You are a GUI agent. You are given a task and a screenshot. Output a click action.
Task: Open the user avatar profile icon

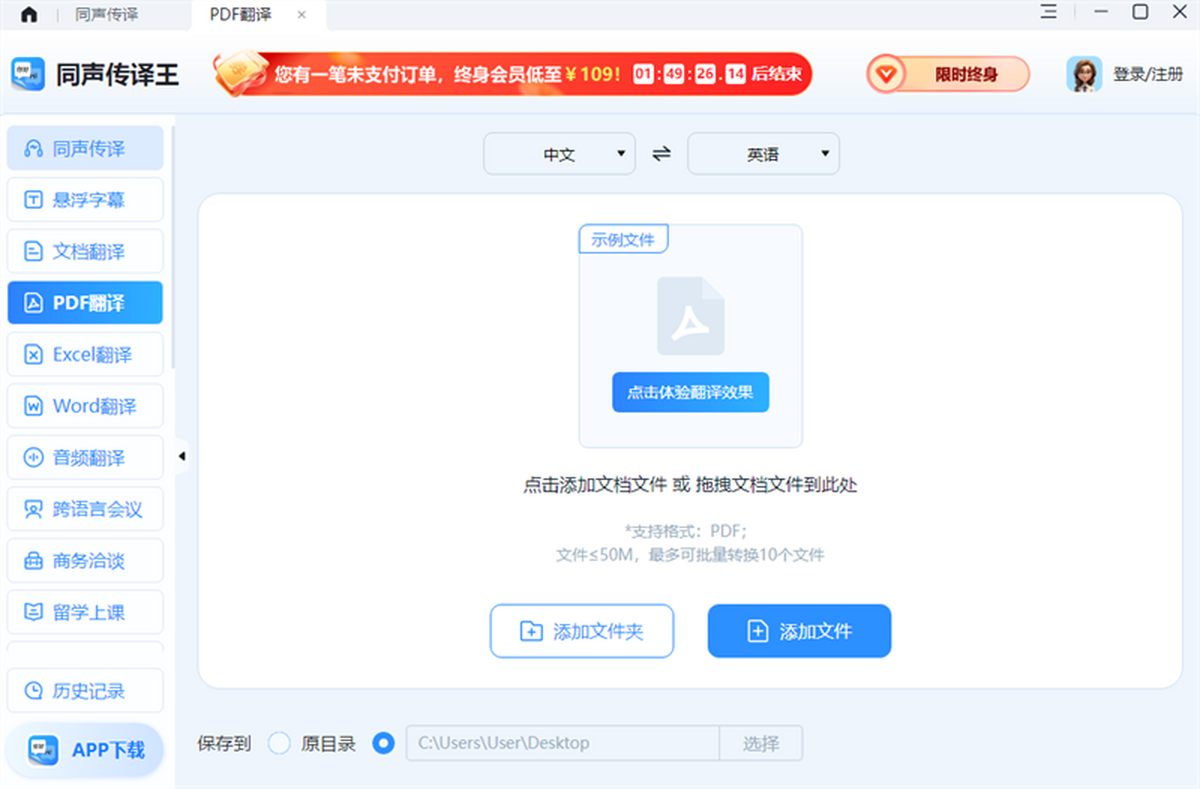[1084, 74]
